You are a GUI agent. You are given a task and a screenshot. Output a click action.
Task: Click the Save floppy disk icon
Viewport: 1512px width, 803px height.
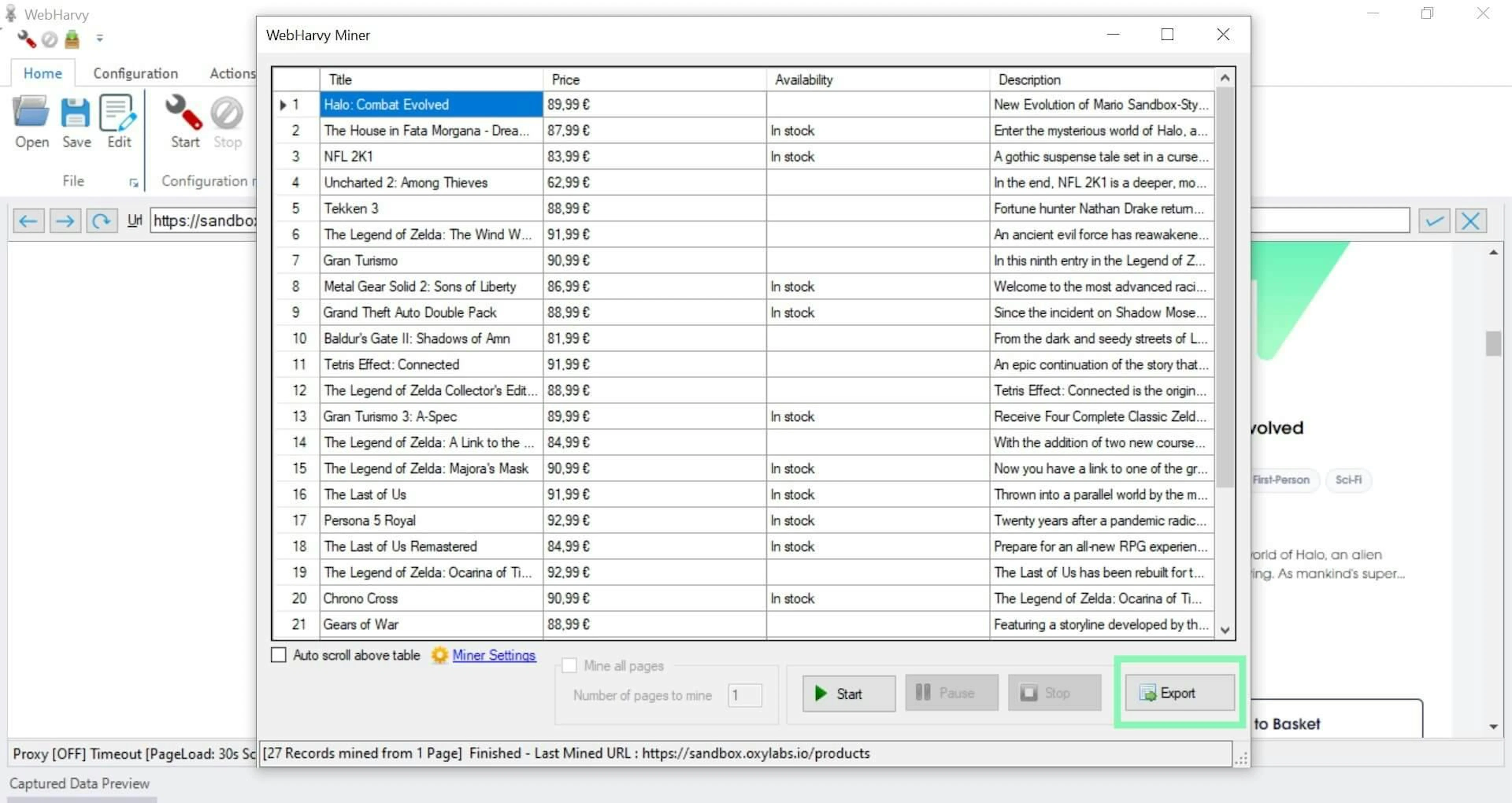click(x=76, y=112)
